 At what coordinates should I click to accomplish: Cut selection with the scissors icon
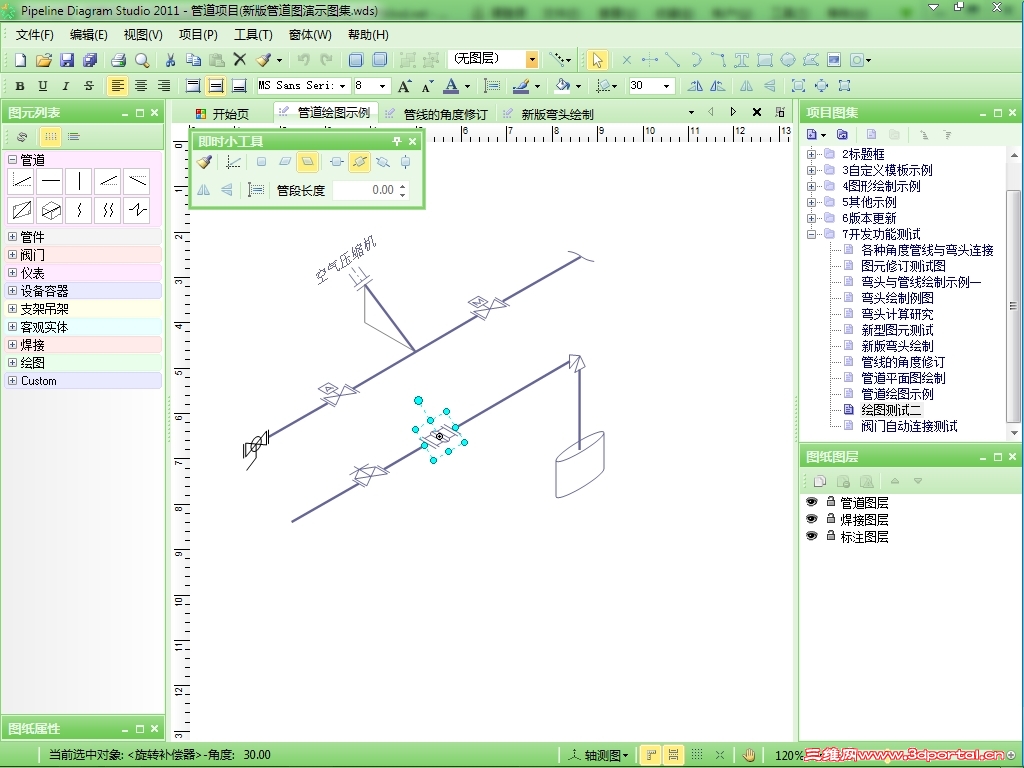click(170, 60)
